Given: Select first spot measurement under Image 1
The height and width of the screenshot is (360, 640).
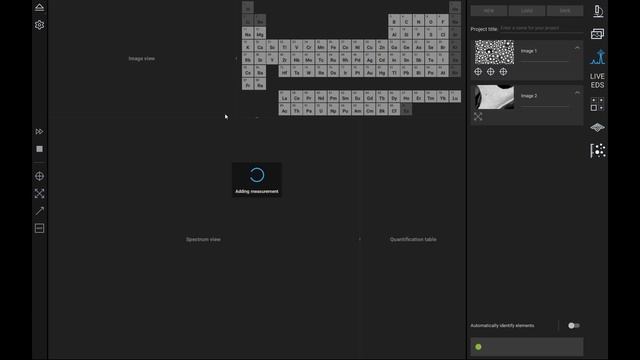Looking at the screenshot, I should coord(478,72).
